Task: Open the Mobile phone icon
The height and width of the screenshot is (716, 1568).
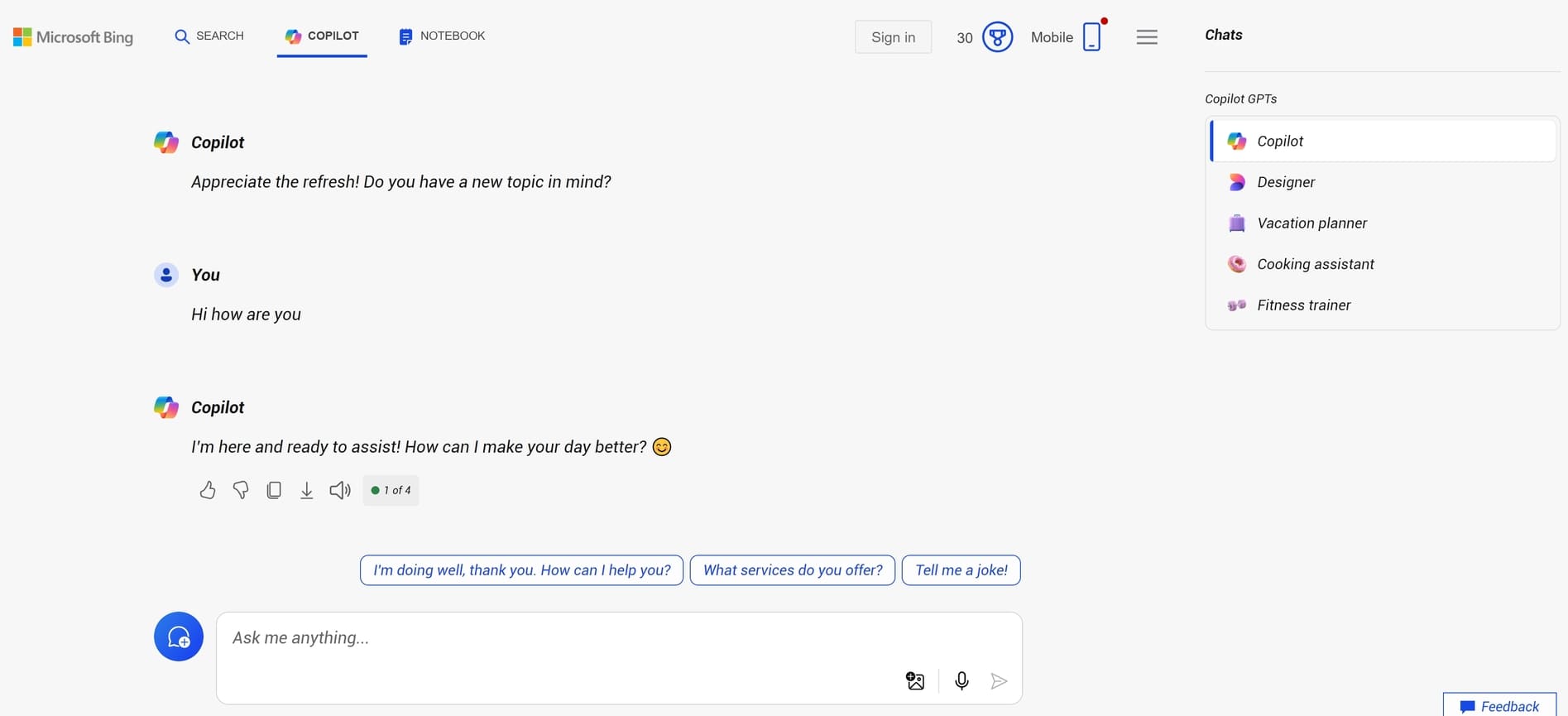Action: (x=1091, y=36)
